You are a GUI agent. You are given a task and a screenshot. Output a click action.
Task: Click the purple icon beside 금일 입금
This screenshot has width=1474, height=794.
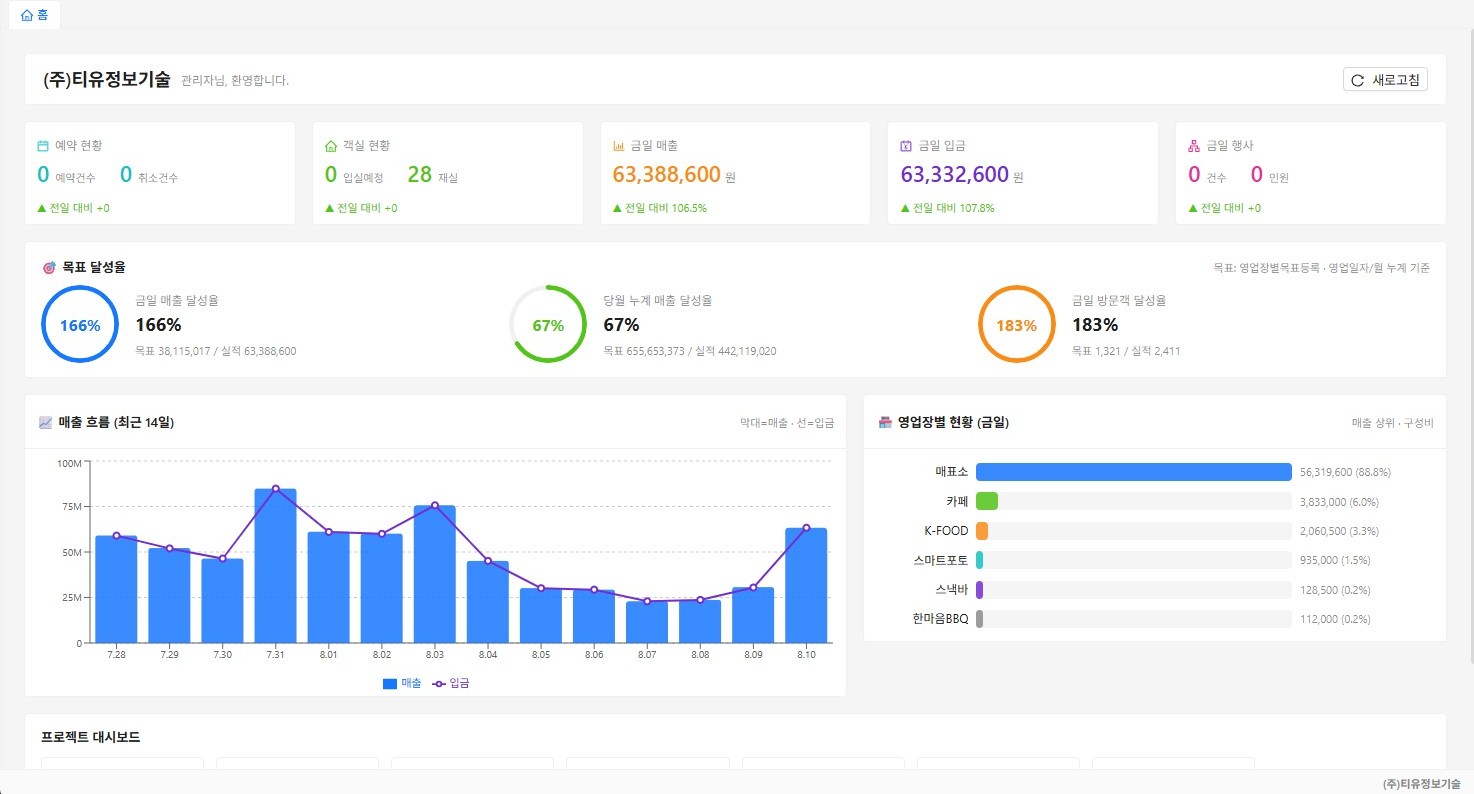(907, 146)
